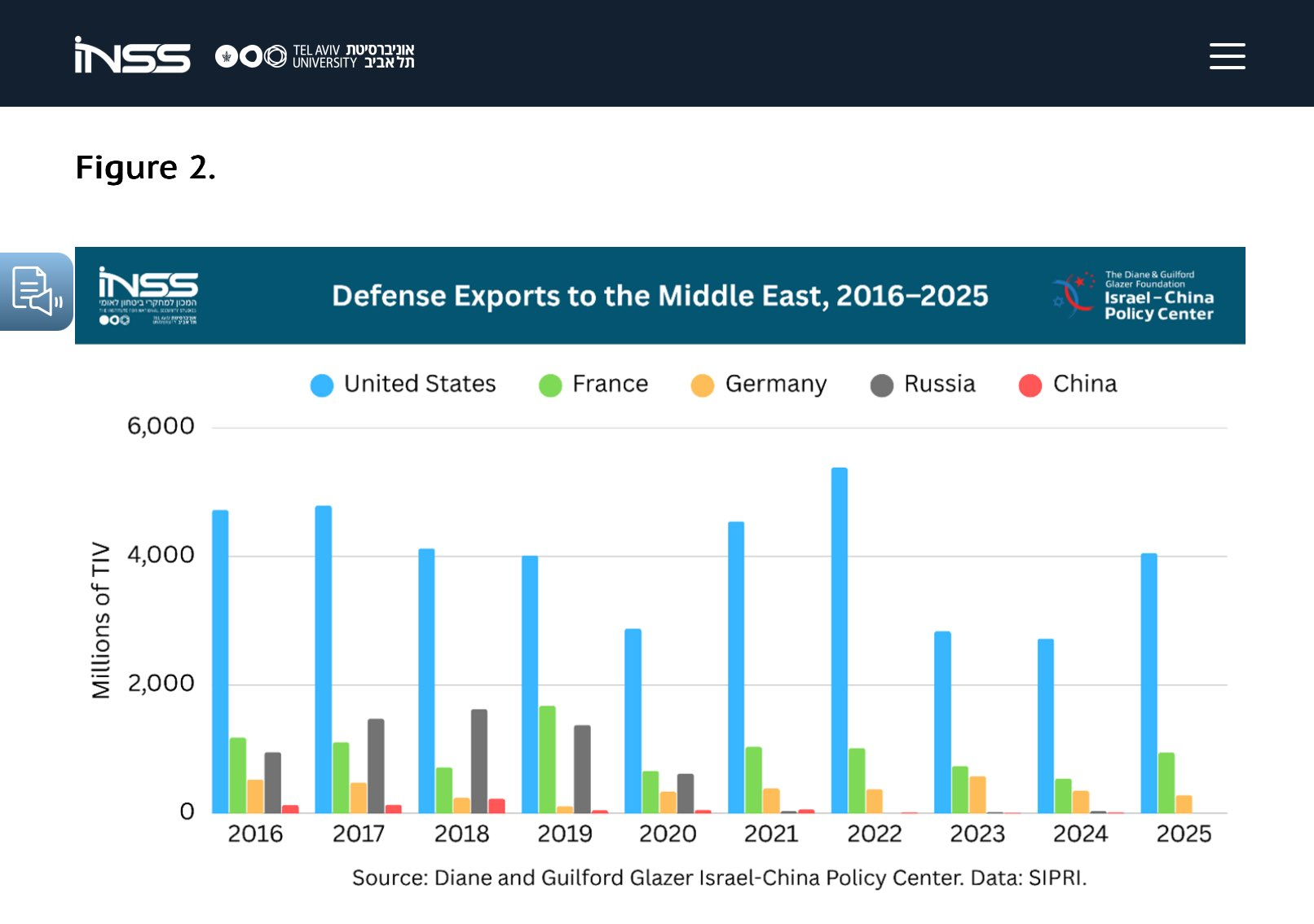
Task: Click the 6,000 y-axis value
Action: click(161, 426)
